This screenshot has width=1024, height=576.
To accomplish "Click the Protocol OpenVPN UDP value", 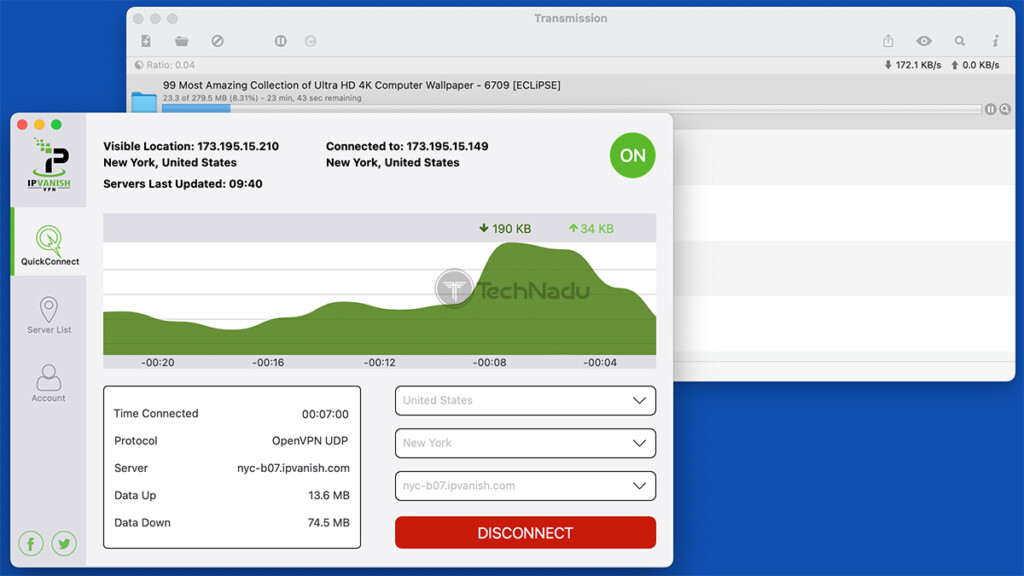I will (x=310, y=441).
